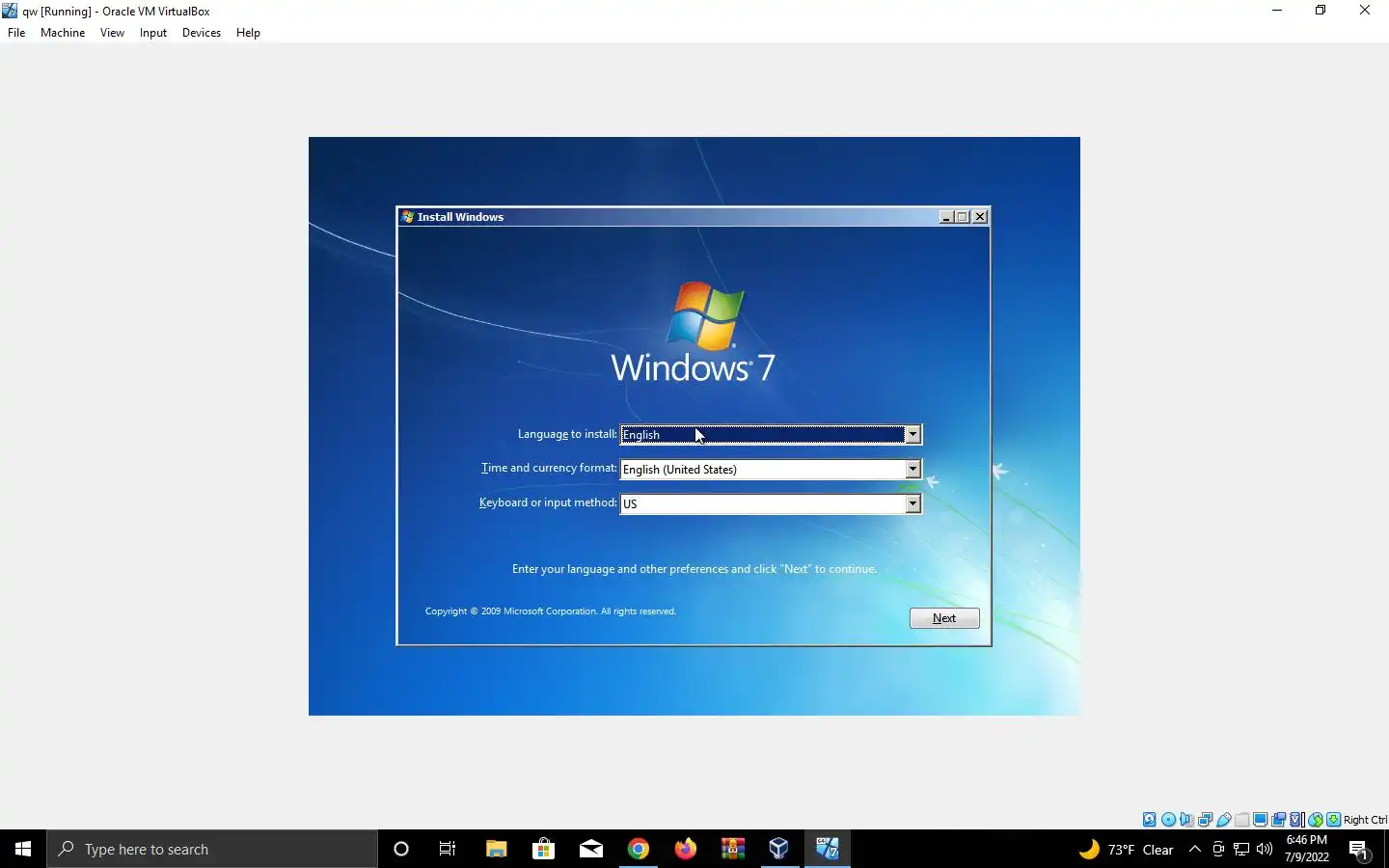Open the Devices menu
Screen dimensions: 1389x868
[x=202, y=33]
